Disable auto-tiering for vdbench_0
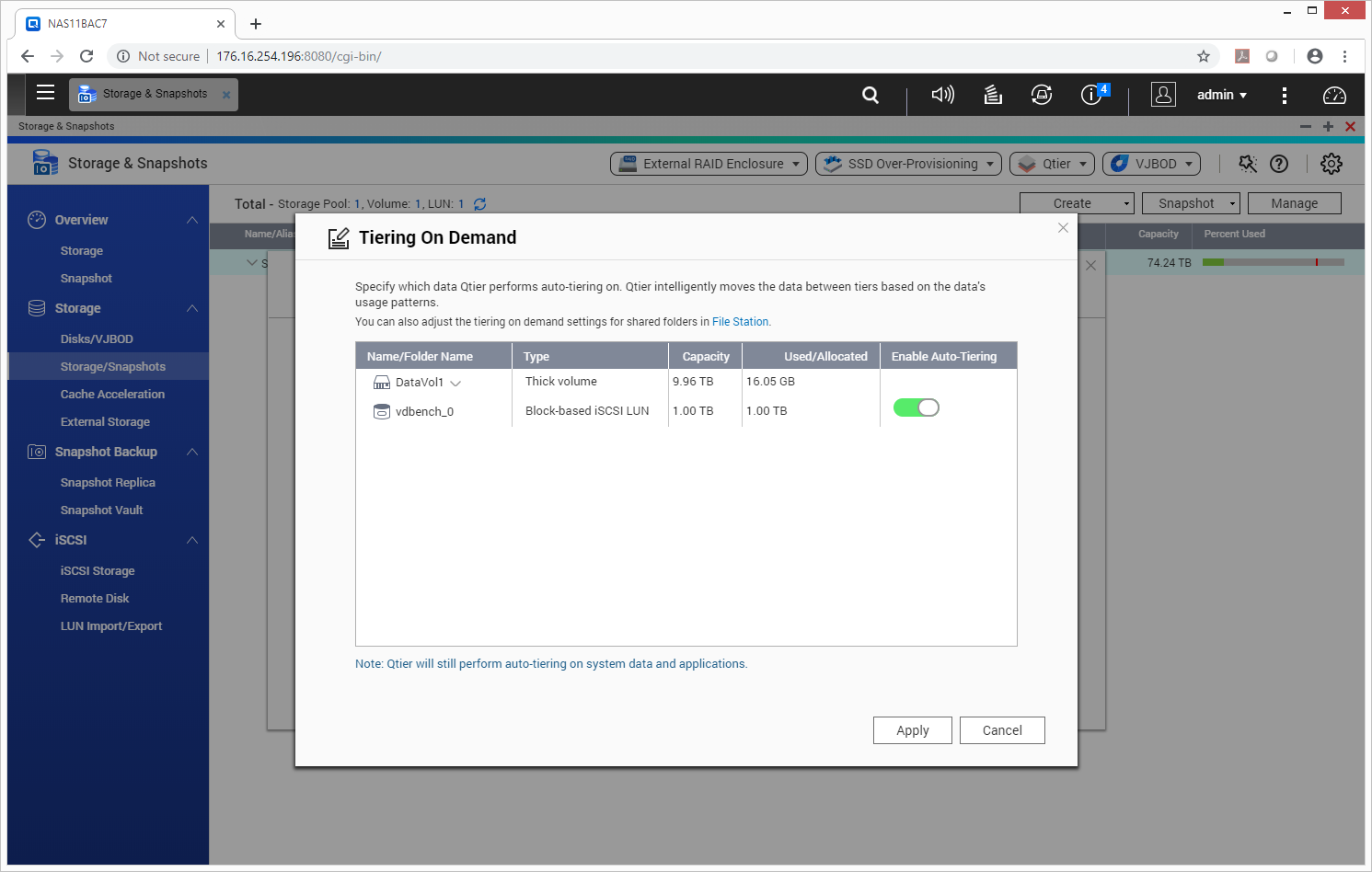The height and width of the screenshot is (872, 1372). tap(917, 407)
